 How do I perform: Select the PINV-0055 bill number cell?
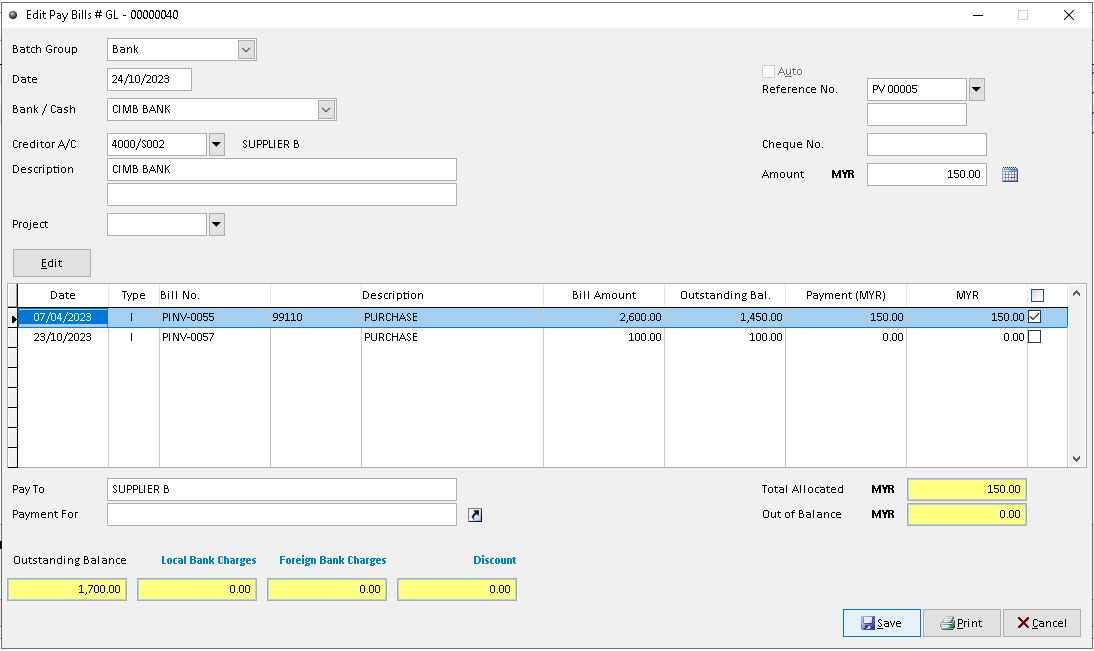pyautogui.click(x=215, y=317)
